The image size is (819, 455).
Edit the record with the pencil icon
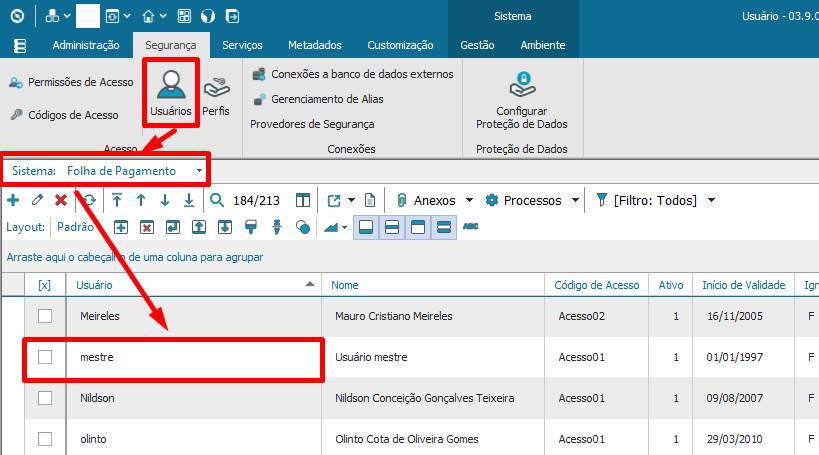coord(37,200)
